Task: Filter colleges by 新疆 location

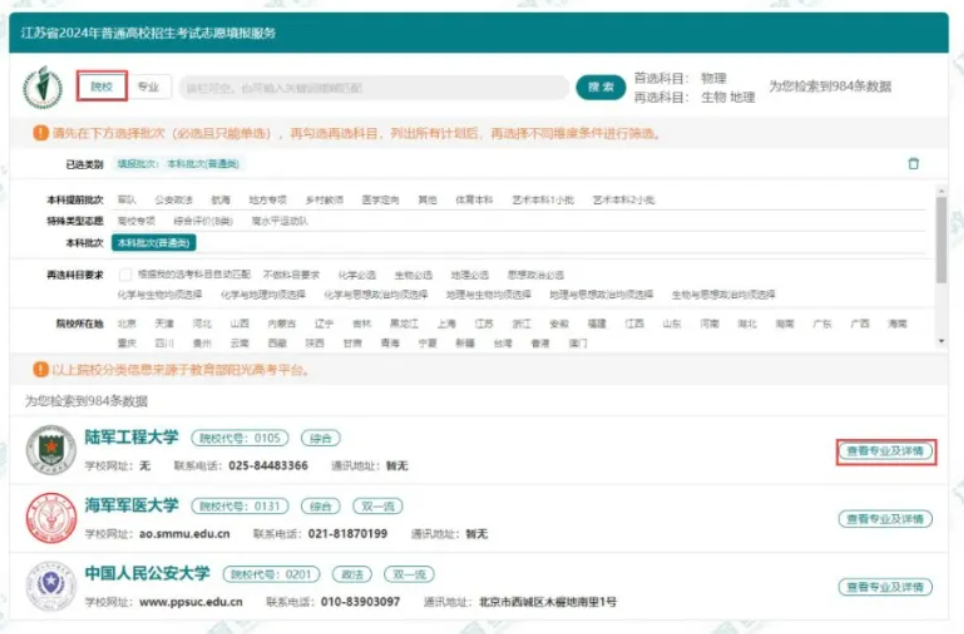Action: [465, 343]
